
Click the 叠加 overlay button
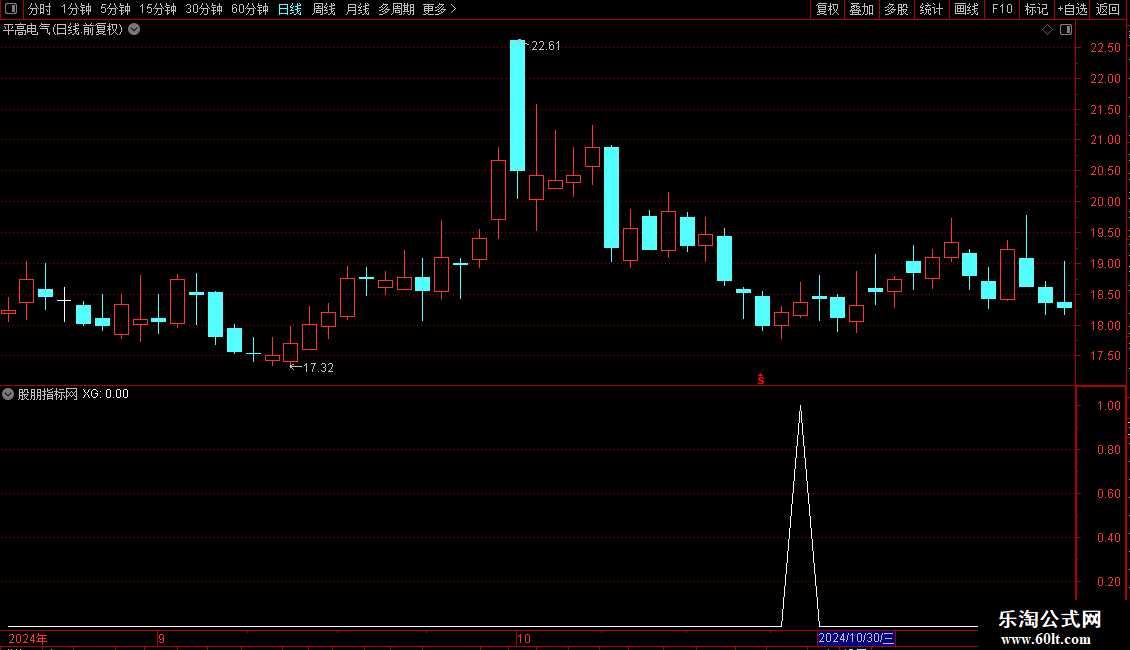pos(861,9)
